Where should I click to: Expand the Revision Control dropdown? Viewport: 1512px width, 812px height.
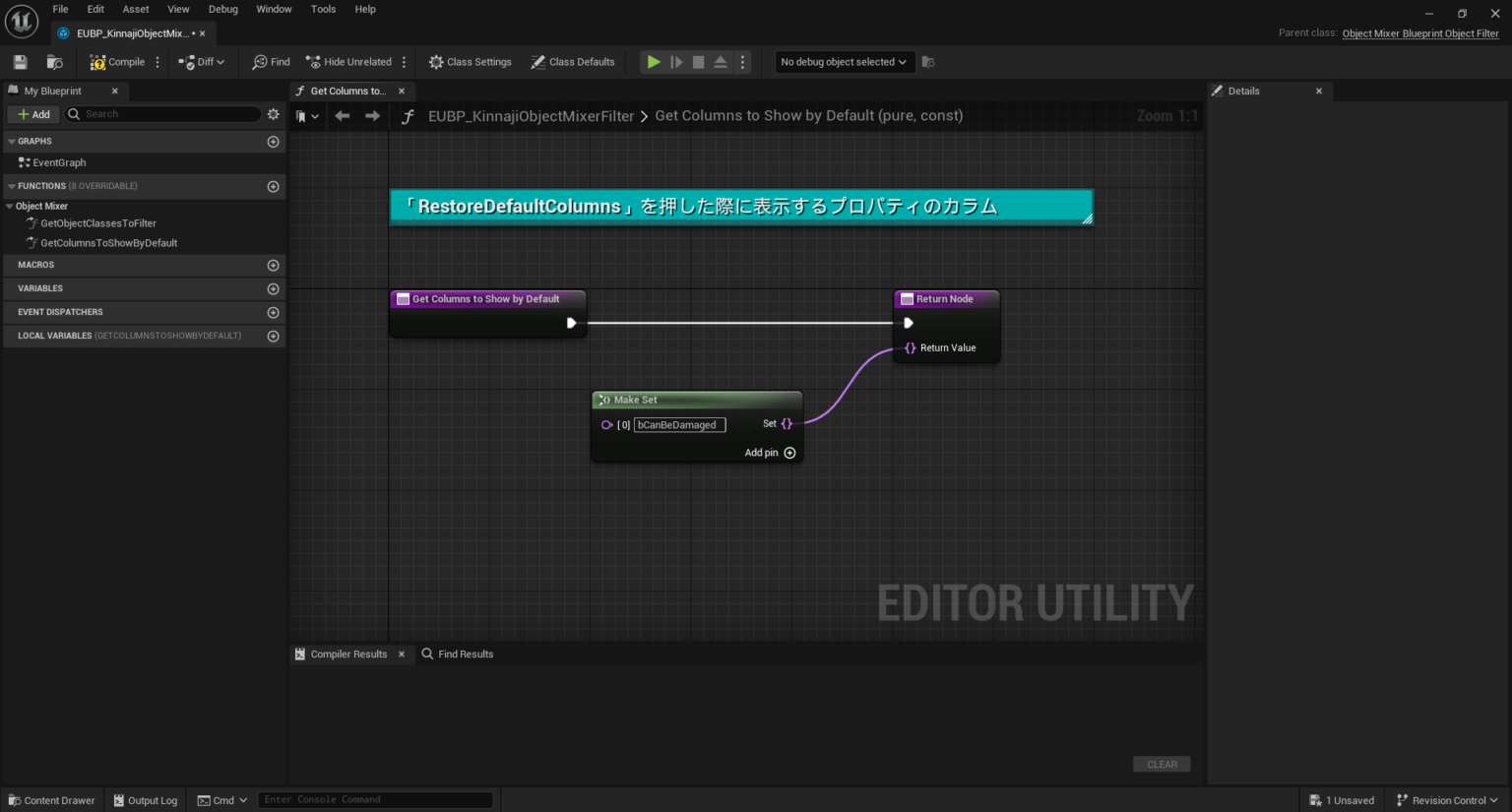coord(1446,799)
